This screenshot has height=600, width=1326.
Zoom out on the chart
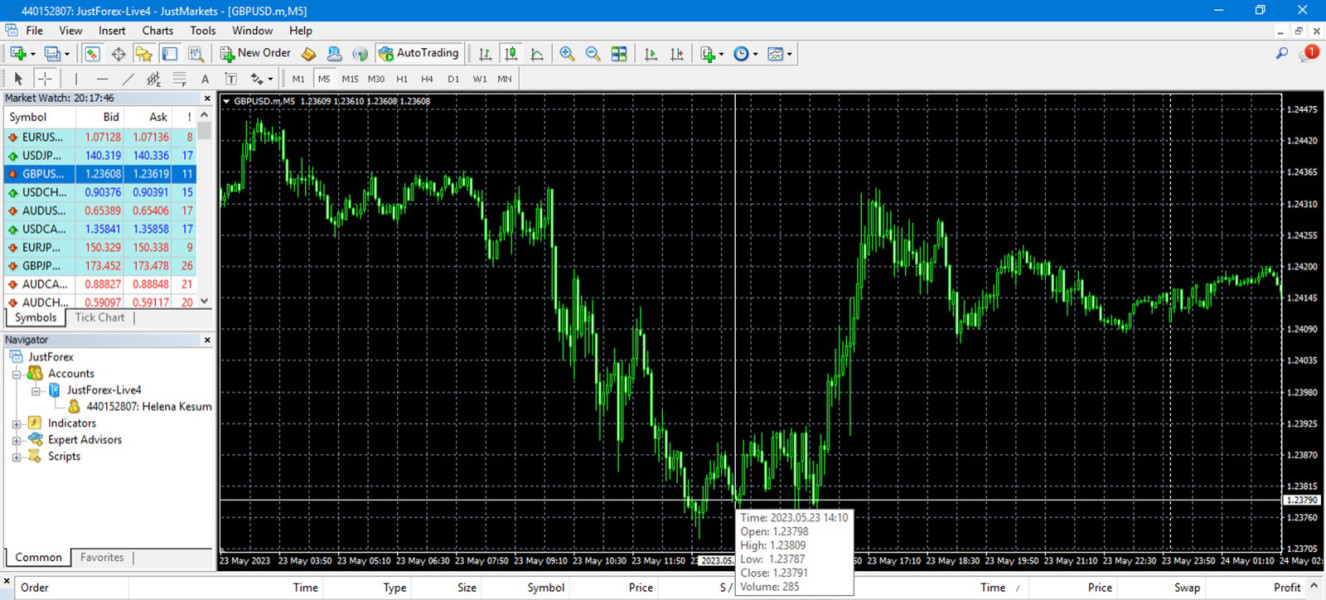593,54
